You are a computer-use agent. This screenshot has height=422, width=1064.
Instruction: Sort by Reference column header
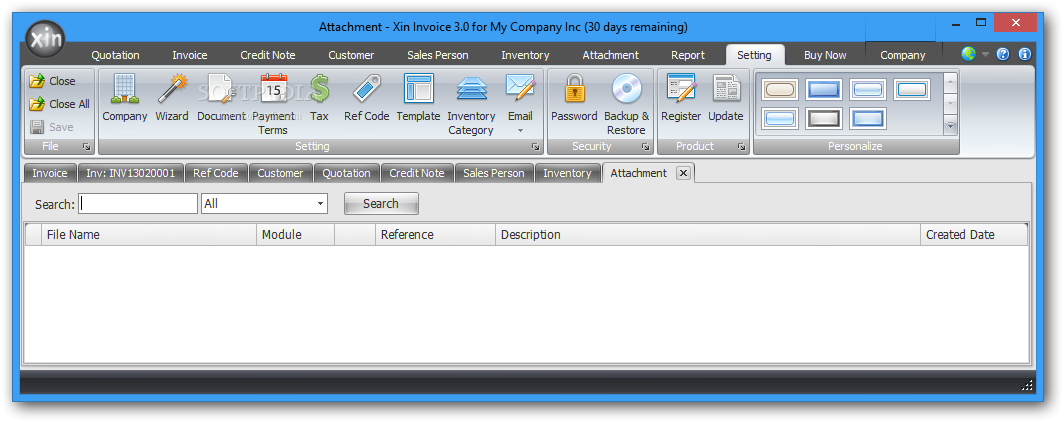coord(435,235)
